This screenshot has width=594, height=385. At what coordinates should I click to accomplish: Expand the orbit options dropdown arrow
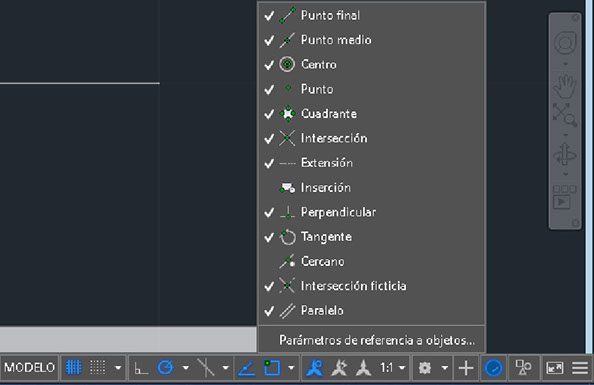click(565, 174)
